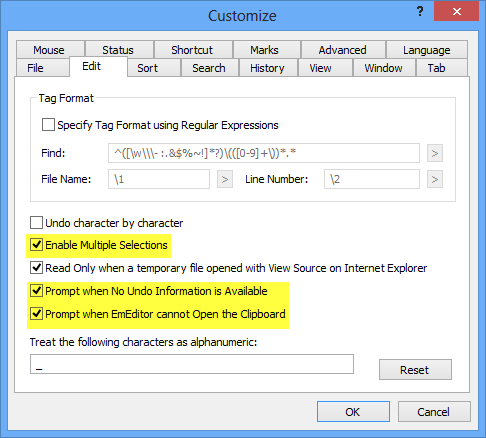Switch to the Mouse tab
The height and width of the screenshot is (438, 486).
coord(49,50)
